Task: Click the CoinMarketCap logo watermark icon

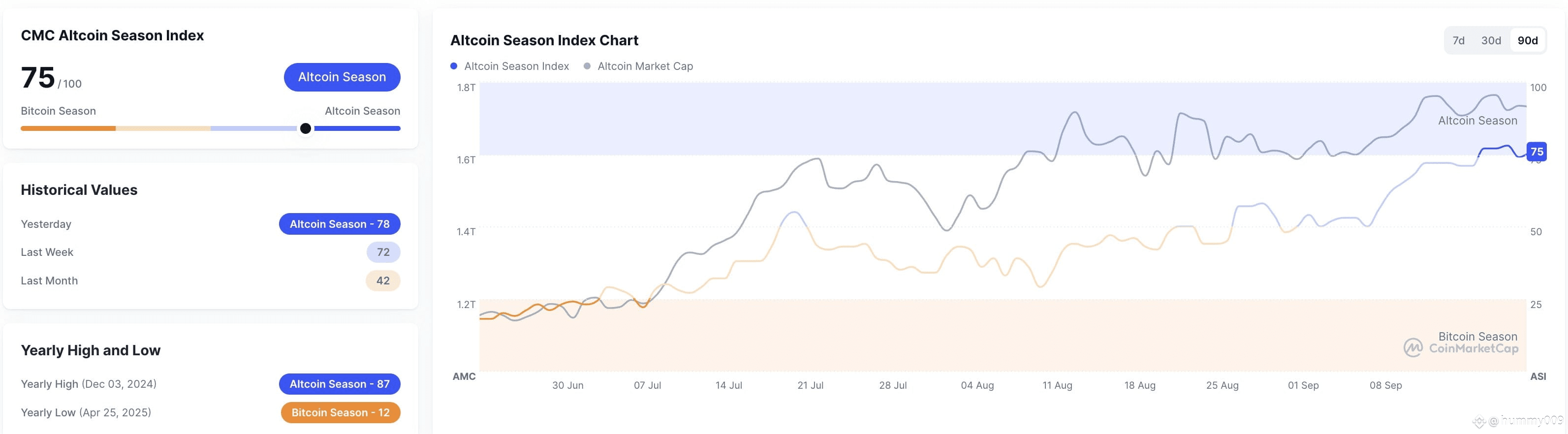Action: (1413, 347)
